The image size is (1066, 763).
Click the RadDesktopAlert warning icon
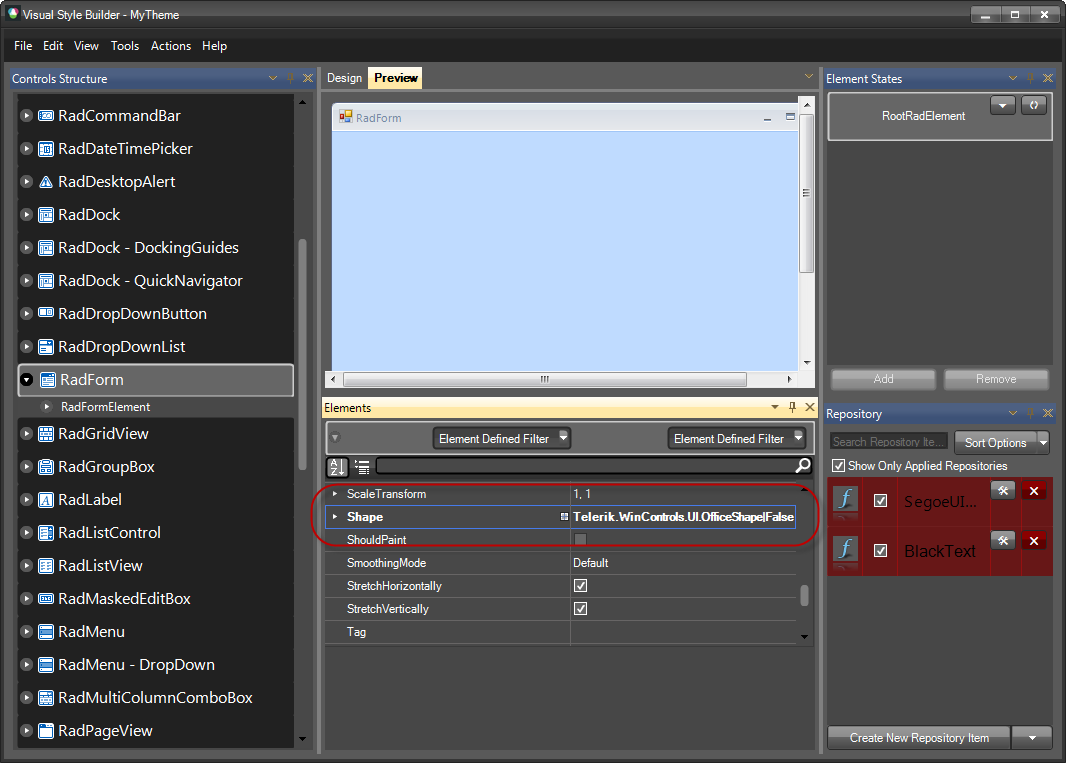click(x=46, y=182)
